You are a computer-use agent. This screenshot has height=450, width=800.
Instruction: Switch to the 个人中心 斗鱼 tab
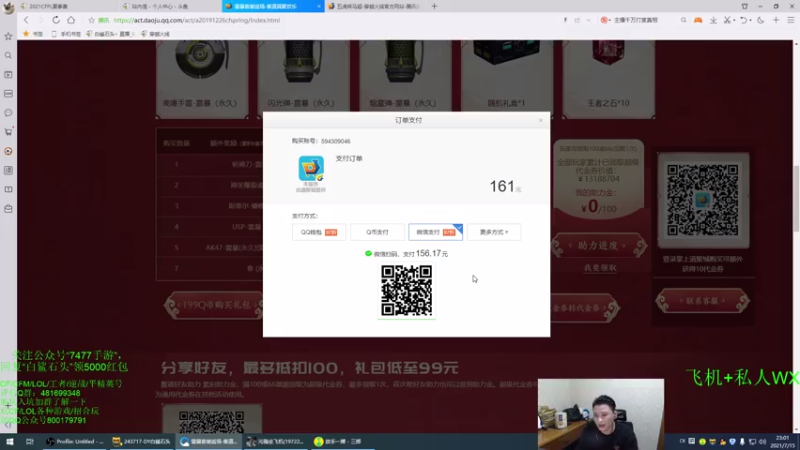(170, 6)
